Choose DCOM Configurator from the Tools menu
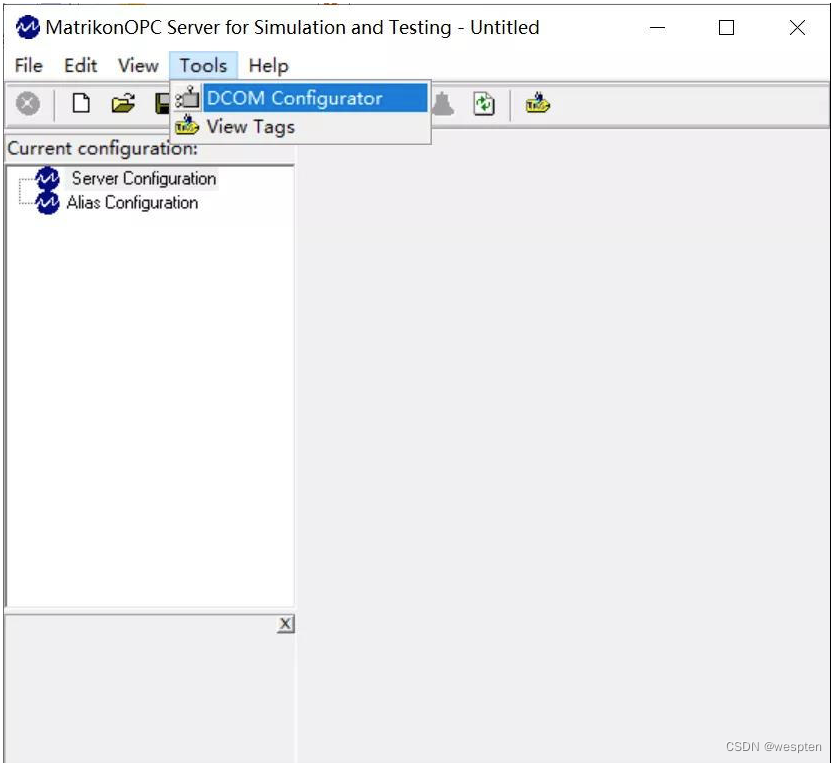Screen dimensions: 837x763 pos(301,98)
